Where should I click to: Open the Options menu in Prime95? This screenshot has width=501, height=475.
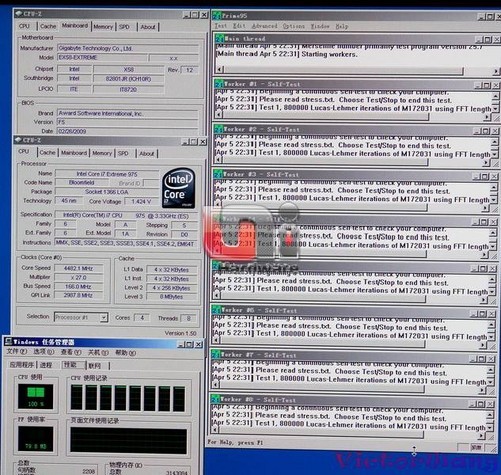click(293, 26)
